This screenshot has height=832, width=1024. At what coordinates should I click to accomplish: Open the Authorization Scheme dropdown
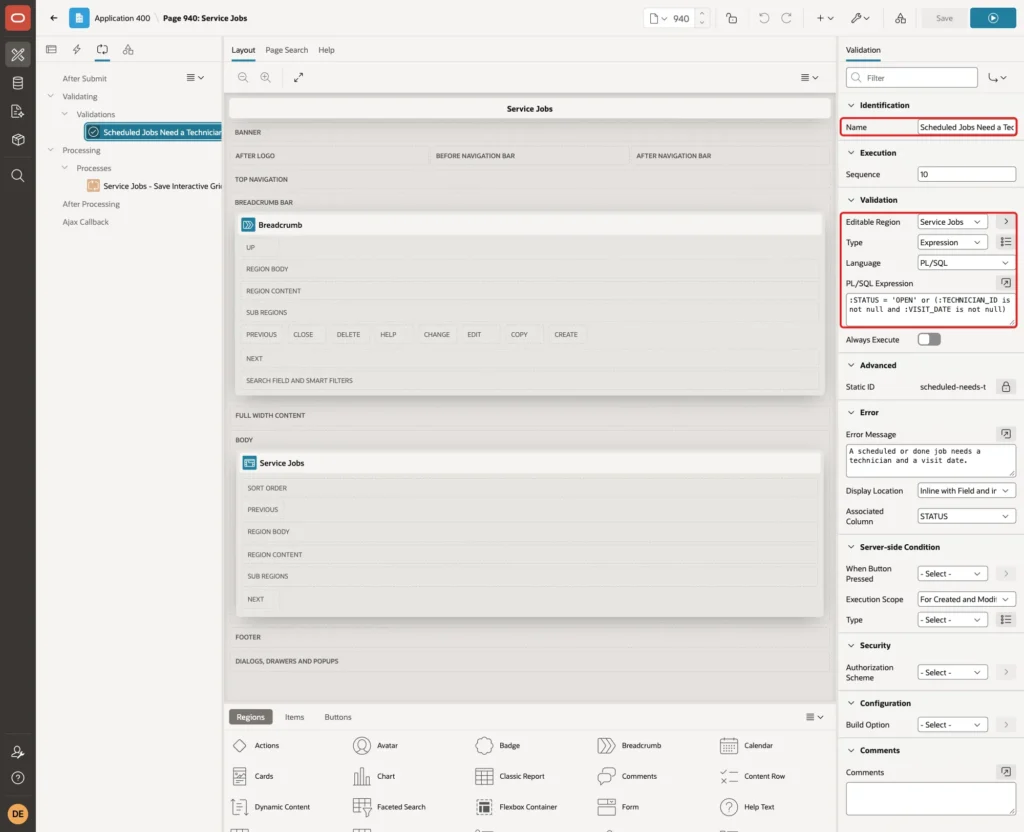pyautogui.click(x=952, y=672)
